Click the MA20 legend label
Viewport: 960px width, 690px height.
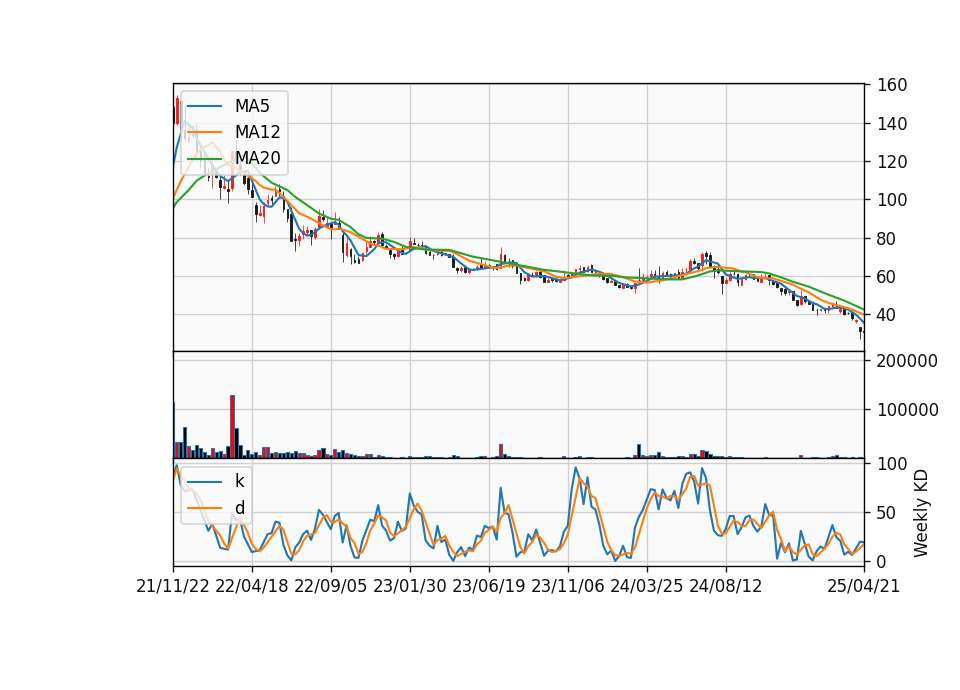(257, 158)
